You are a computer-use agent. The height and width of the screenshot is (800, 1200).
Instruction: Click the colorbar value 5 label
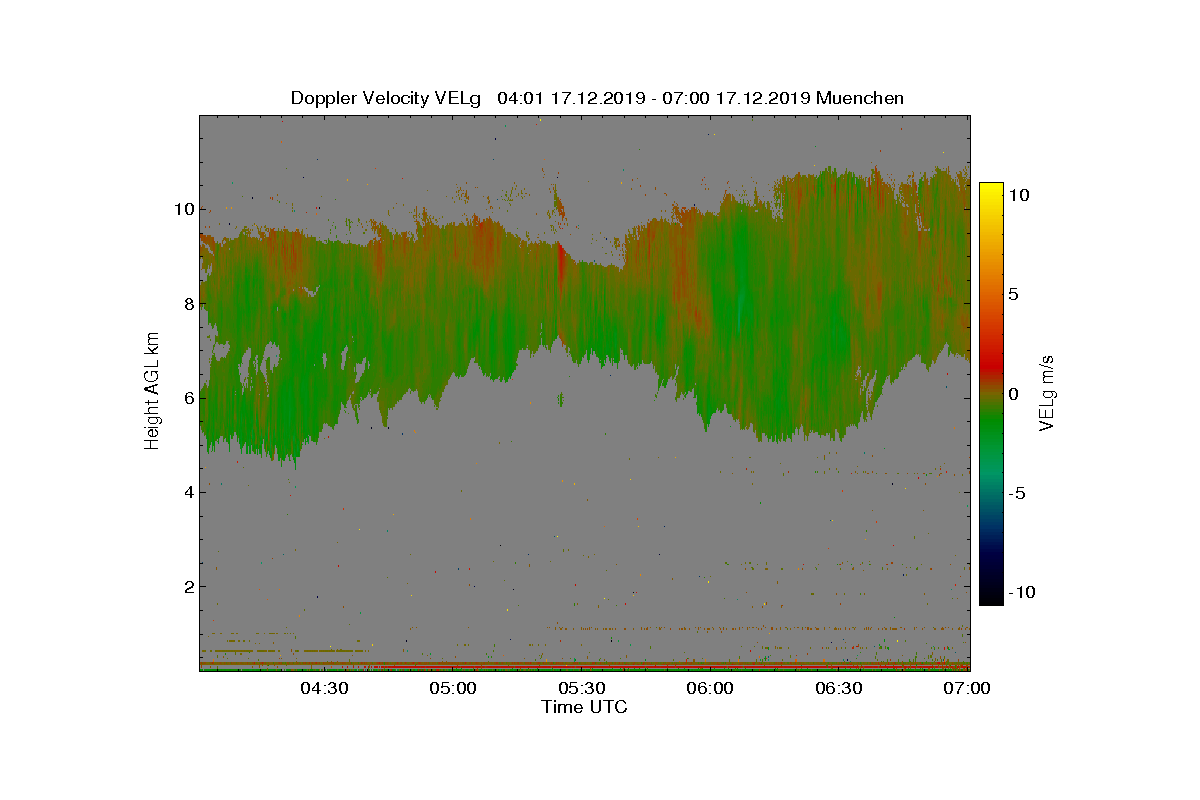pyautogui.click(x=1013, y=295)
